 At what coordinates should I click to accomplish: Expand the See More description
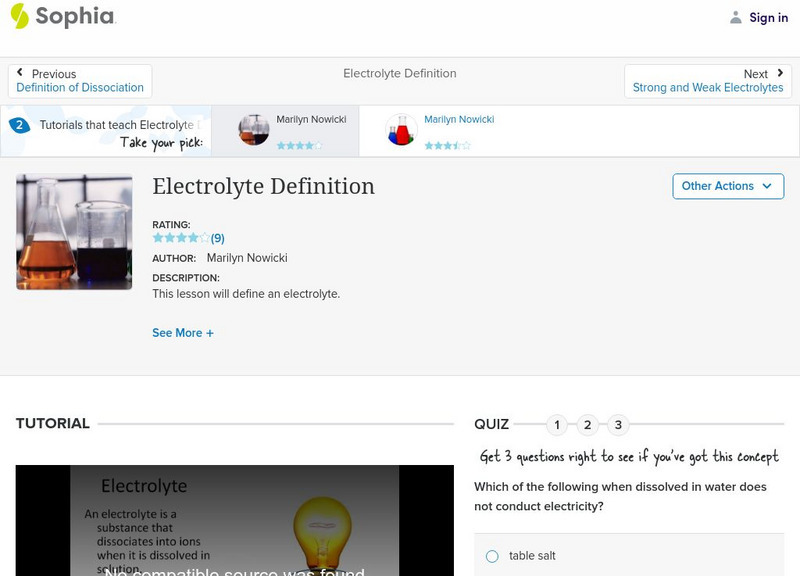point(183,332)
